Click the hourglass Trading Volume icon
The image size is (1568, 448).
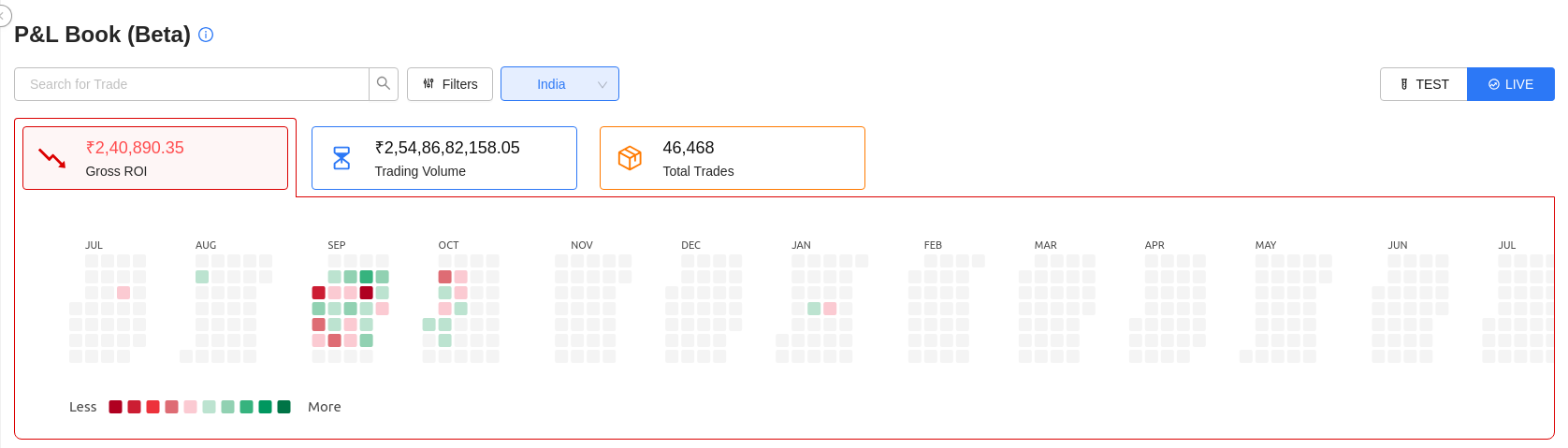click(x=341, y=158)
